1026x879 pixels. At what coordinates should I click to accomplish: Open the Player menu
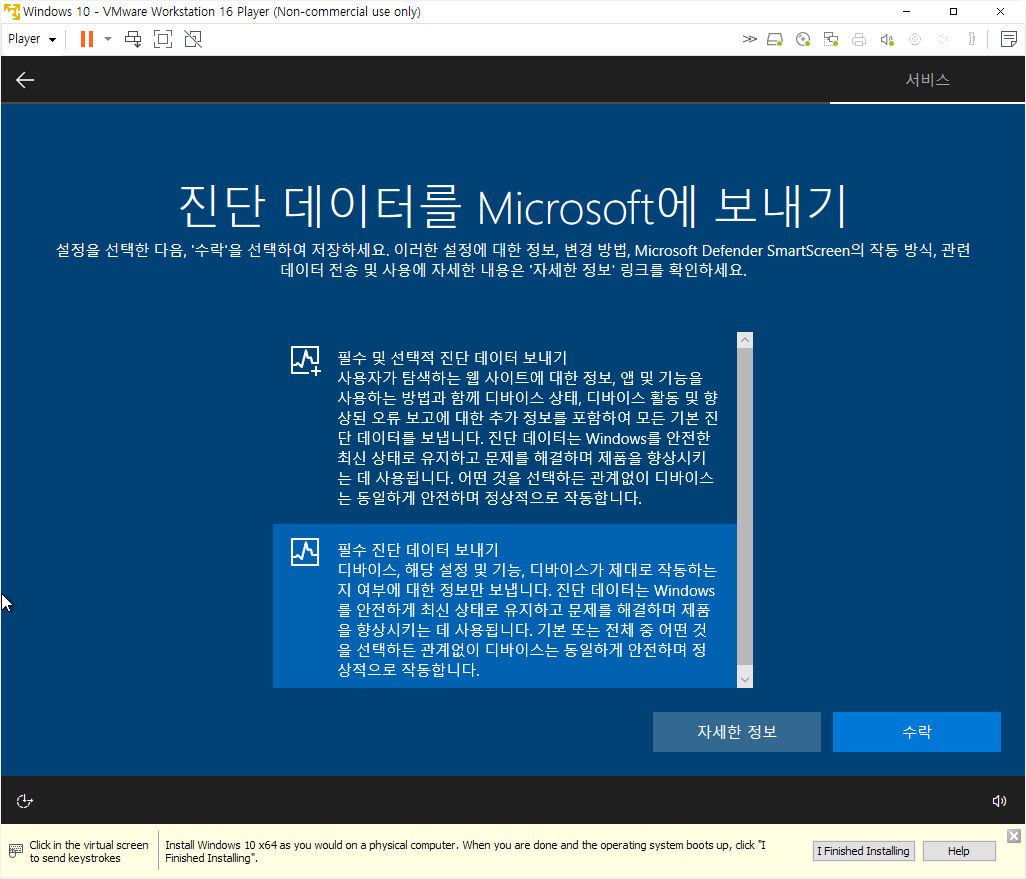tap(31, 39)
